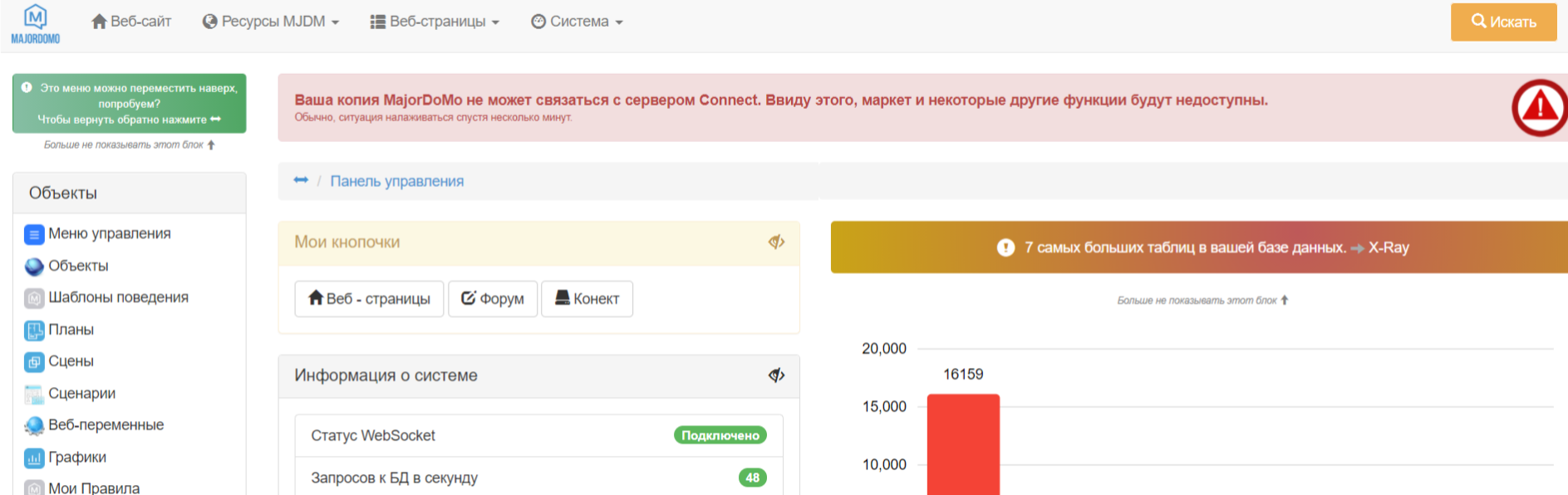Click the Подключено WebSocket status badge

point(720,435)
